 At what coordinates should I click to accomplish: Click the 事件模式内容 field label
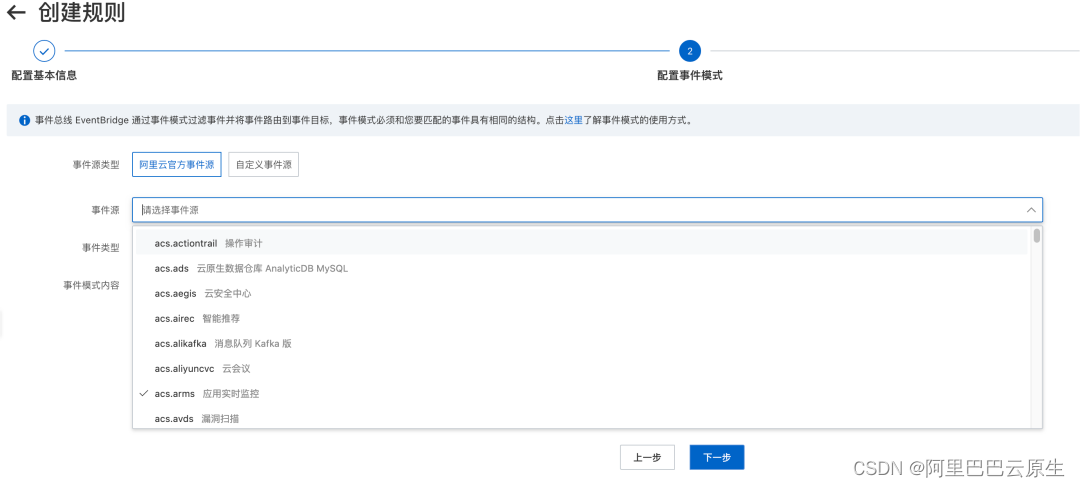pos(92,285)
